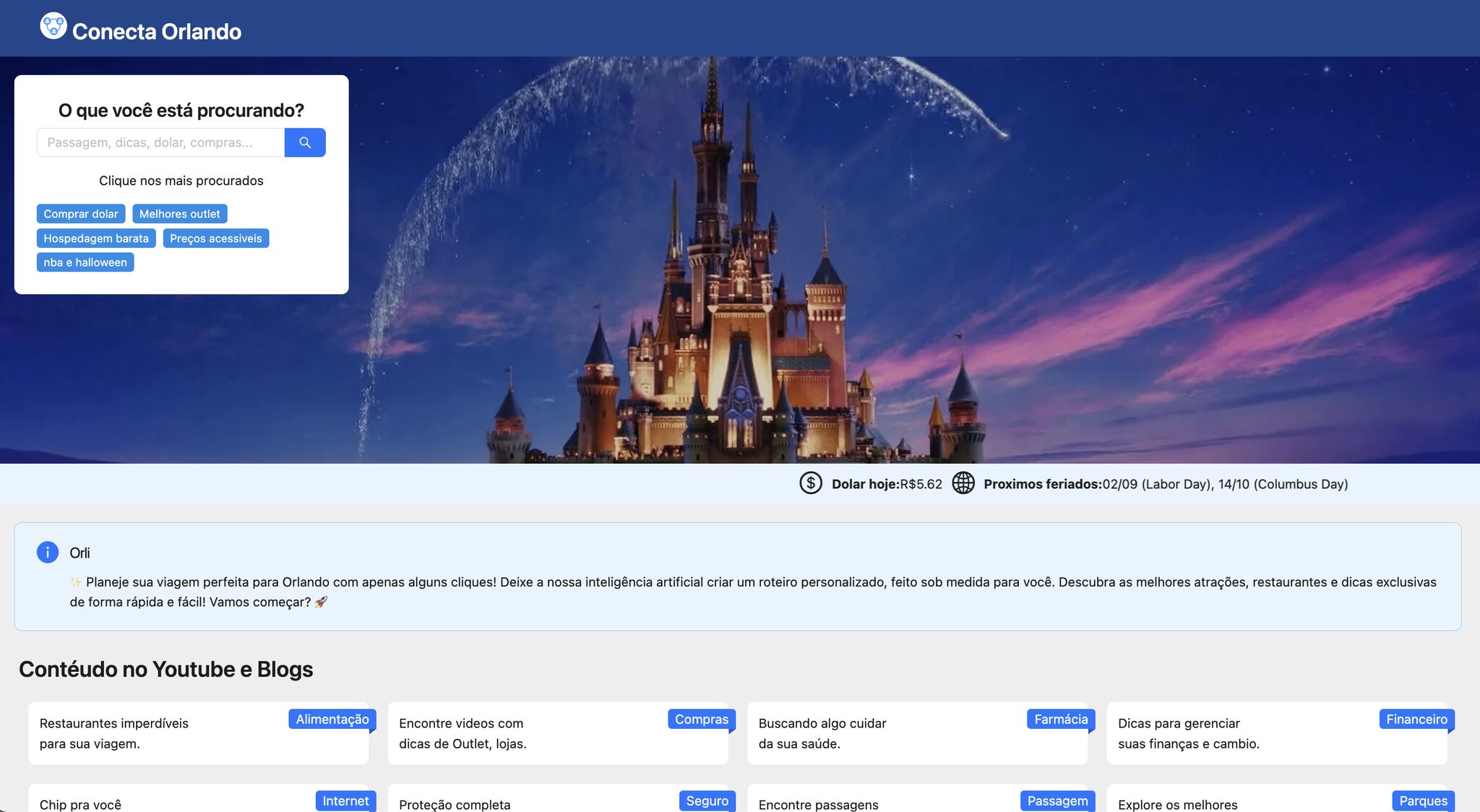Click the globe holidays icon
This screenshot has height=812, width=1480.
(x=963, y=483)
